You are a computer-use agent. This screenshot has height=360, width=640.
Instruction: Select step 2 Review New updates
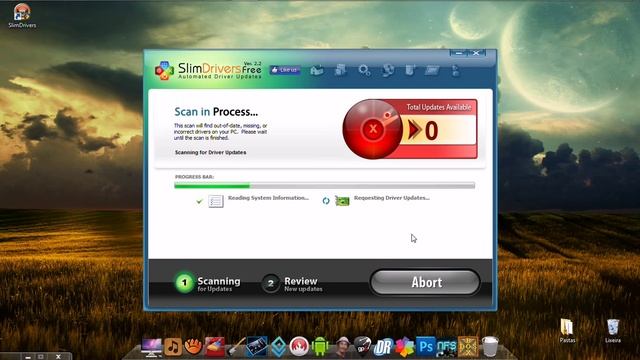tap(292, 283)
